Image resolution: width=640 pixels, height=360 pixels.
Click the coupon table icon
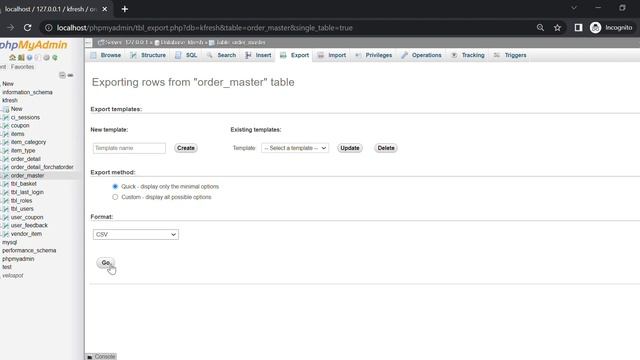(x=6, y=126)
